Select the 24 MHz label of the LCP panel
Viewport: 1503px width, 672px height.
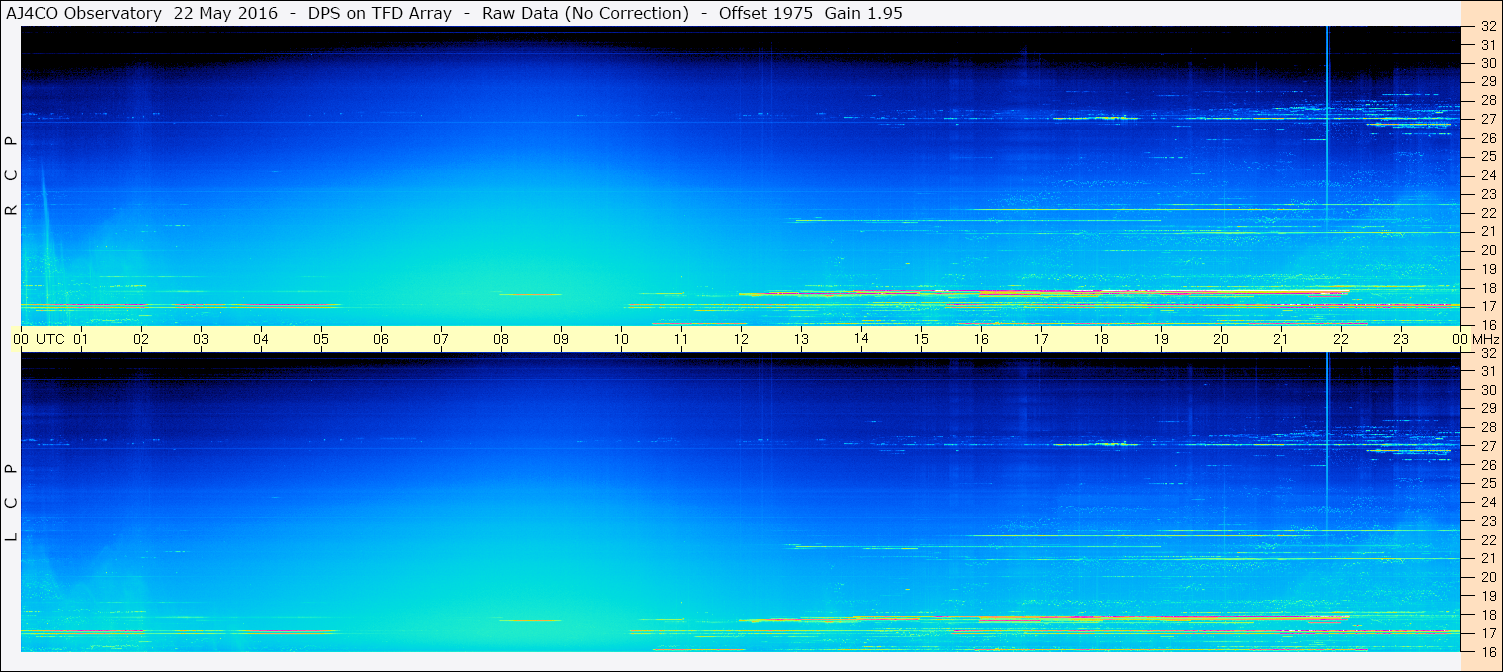[1488, 502]
